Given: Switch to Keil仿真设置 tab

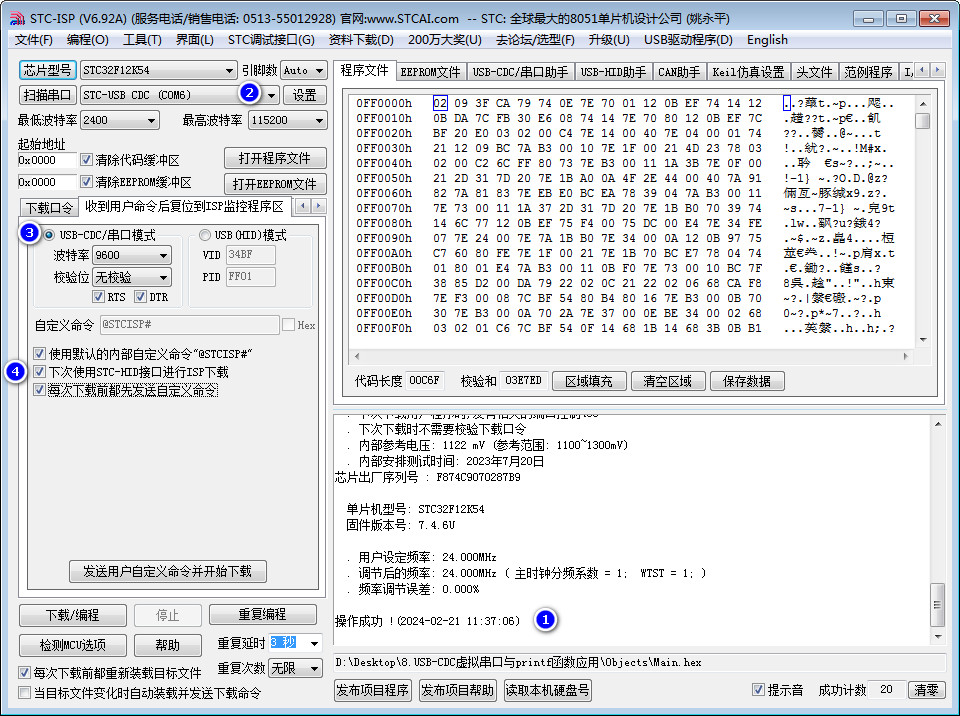Looking at the screenshot, I should pos(748,72).
